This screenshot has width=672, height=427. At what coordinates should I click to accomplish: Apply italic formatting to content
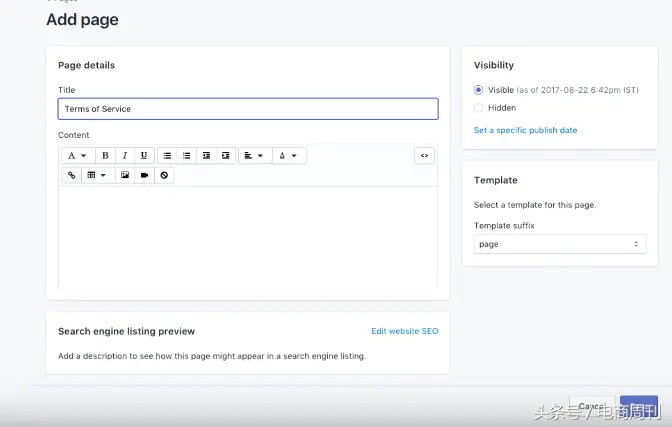[x=125, y=156]
